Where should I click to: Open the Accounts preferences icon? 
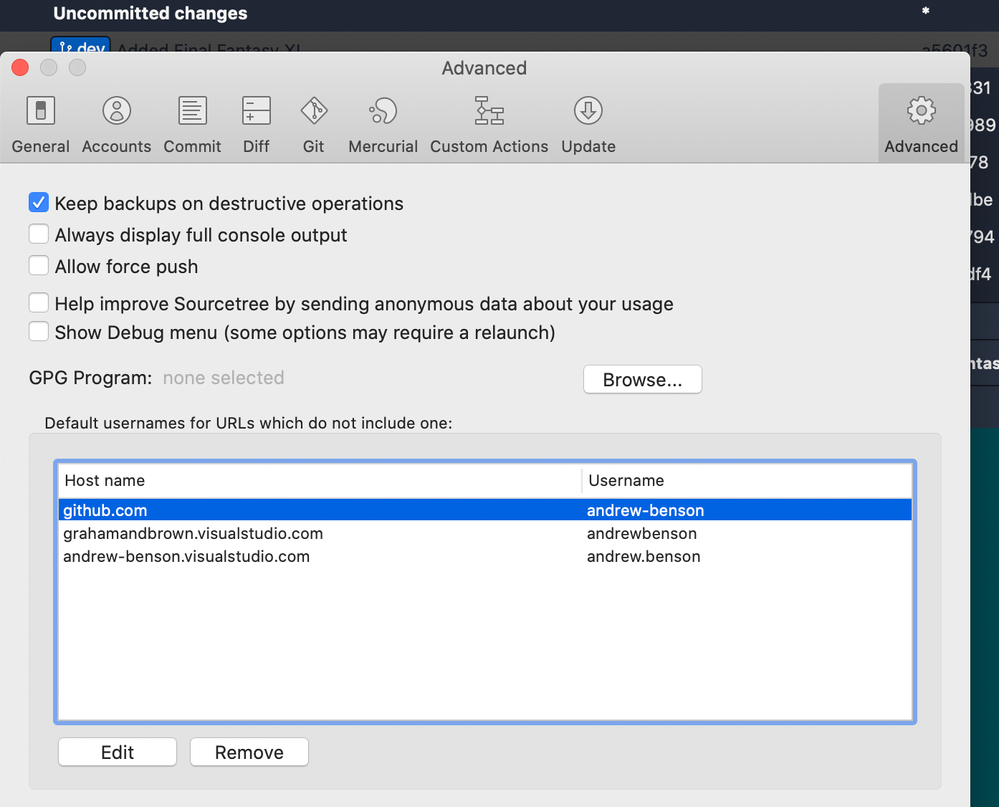[117, 111]
